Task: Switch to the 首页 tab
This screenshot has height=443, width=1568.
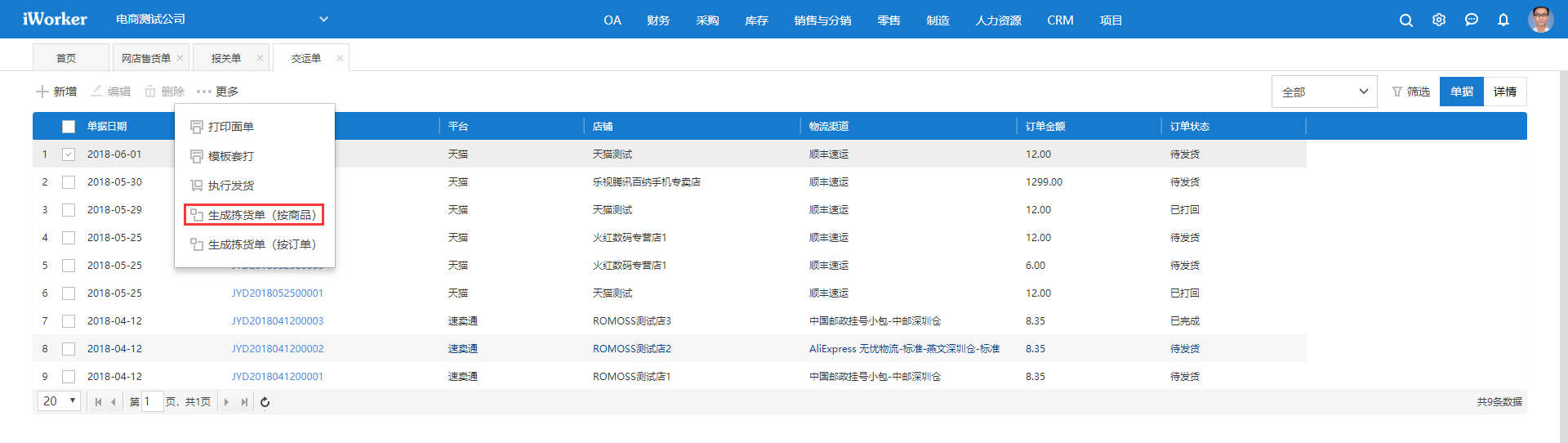Action: (x=70, y=57)
